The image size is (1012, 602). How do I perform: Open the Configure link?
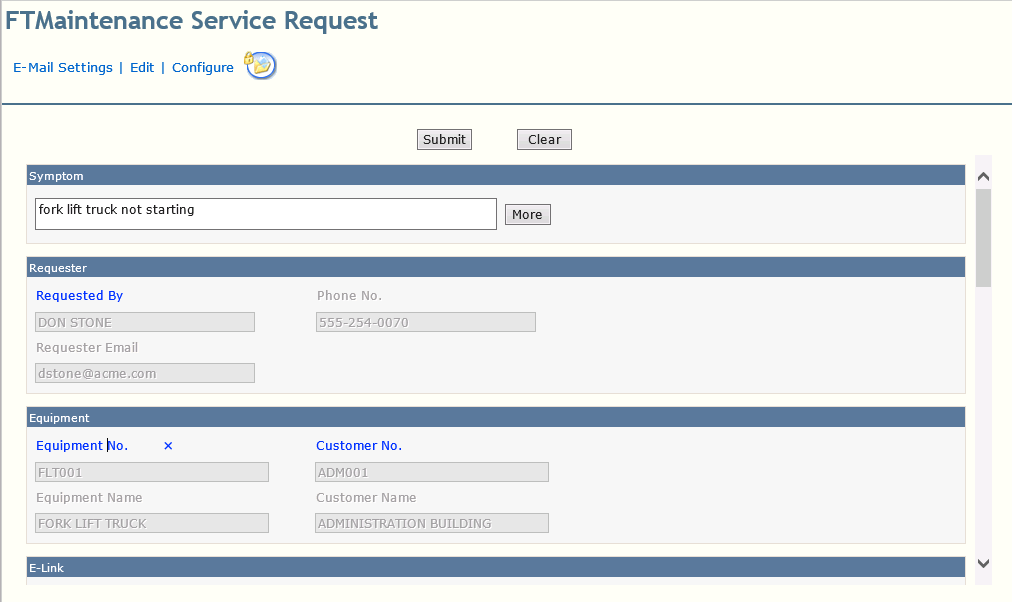click(x=203, y=67)
